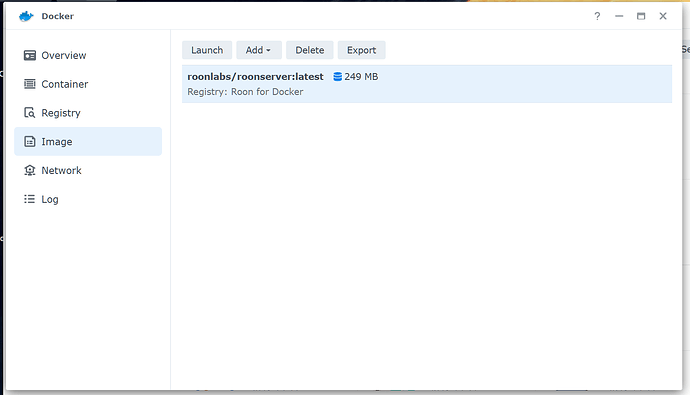Click the Image sidebar icon

(x=29, y=142)
